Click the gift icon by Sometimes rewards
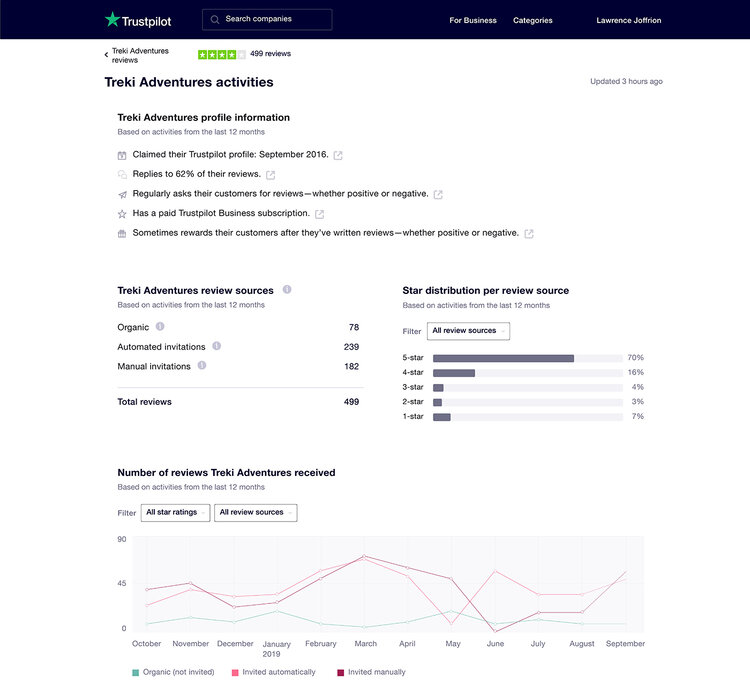750x695 pixels. (x=122, y=234)
